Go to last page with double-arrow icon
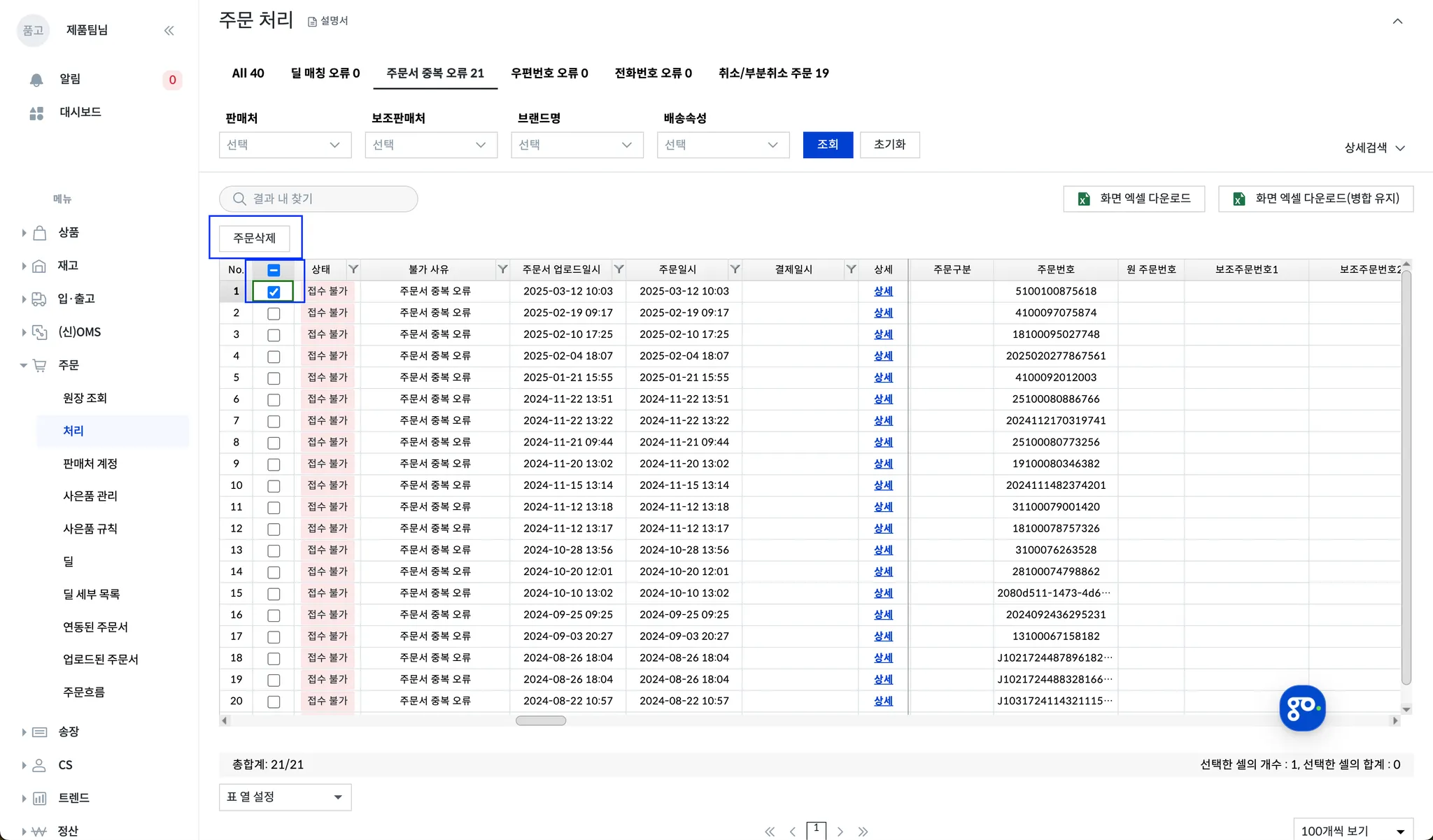This screenshot has width=1433, height=840. pyautogui.click(x=863, y=832)
